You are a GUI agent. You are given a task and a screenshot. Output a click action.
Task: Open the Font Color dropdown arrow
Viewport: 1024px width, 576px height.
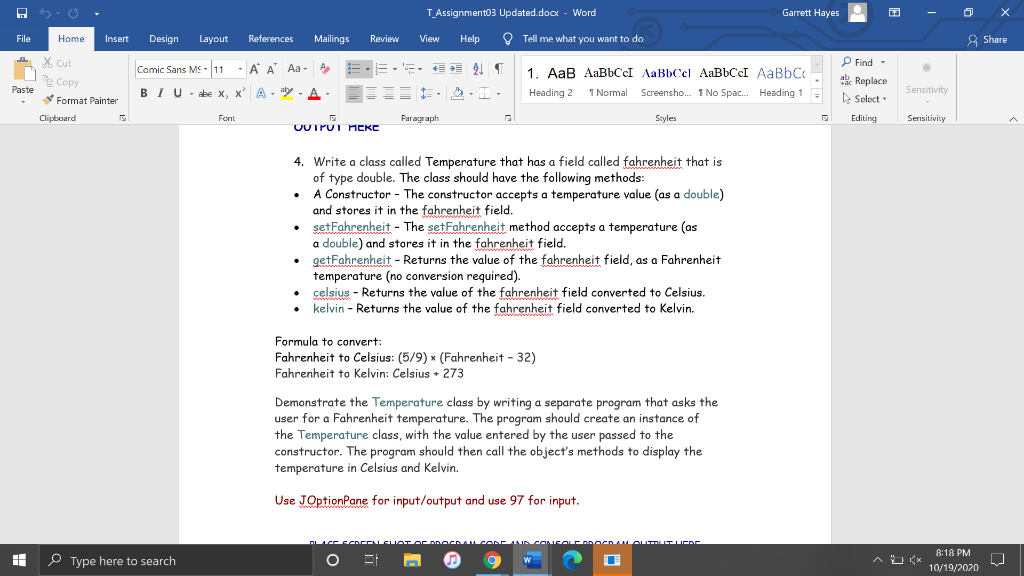point(327,92)
